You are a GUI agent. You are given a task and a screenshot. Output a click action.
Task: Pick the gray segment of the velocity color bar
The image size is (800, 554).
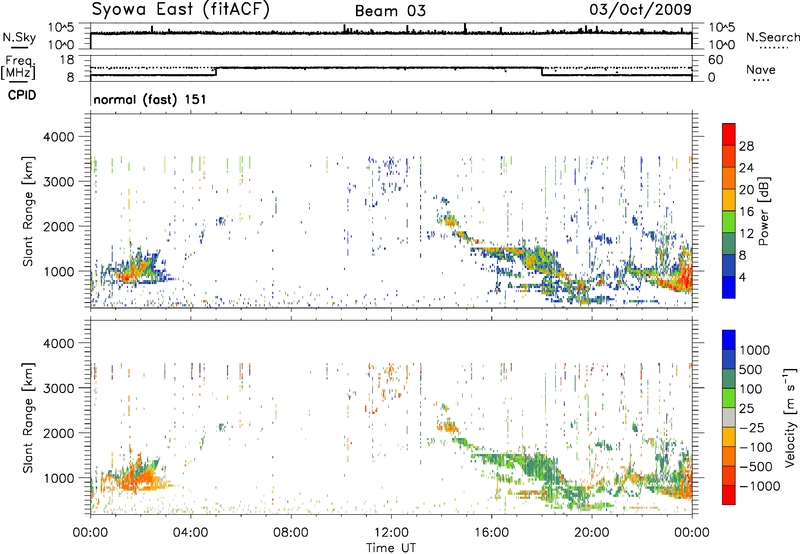(729, 418)
